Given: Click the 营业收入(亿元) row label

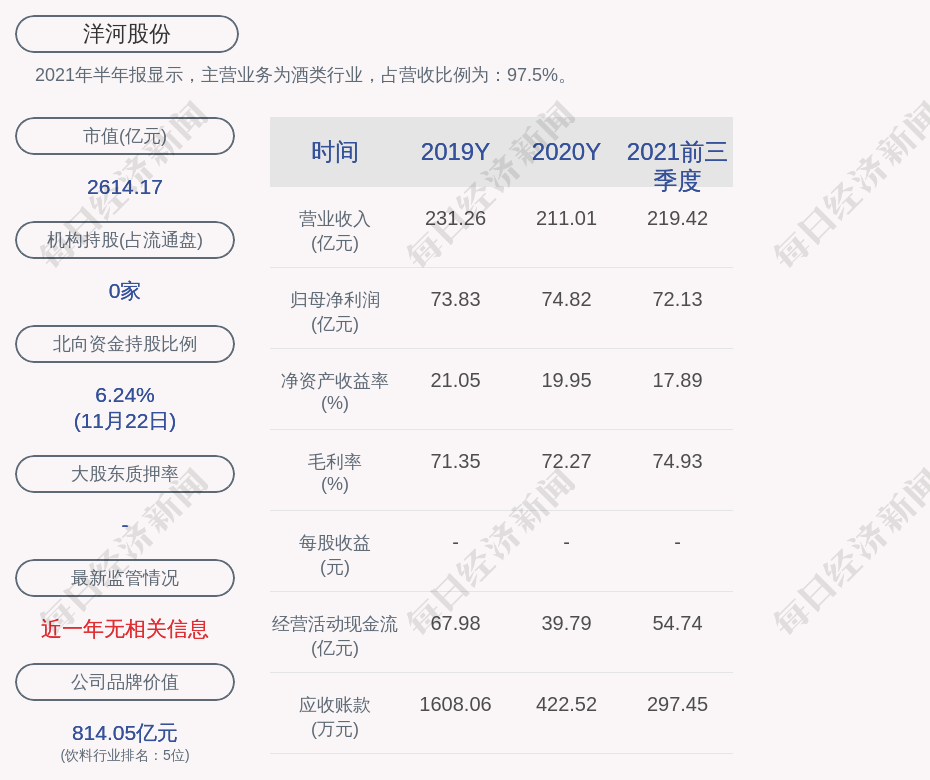Looking at the screenshot, I should click(335, 231).
